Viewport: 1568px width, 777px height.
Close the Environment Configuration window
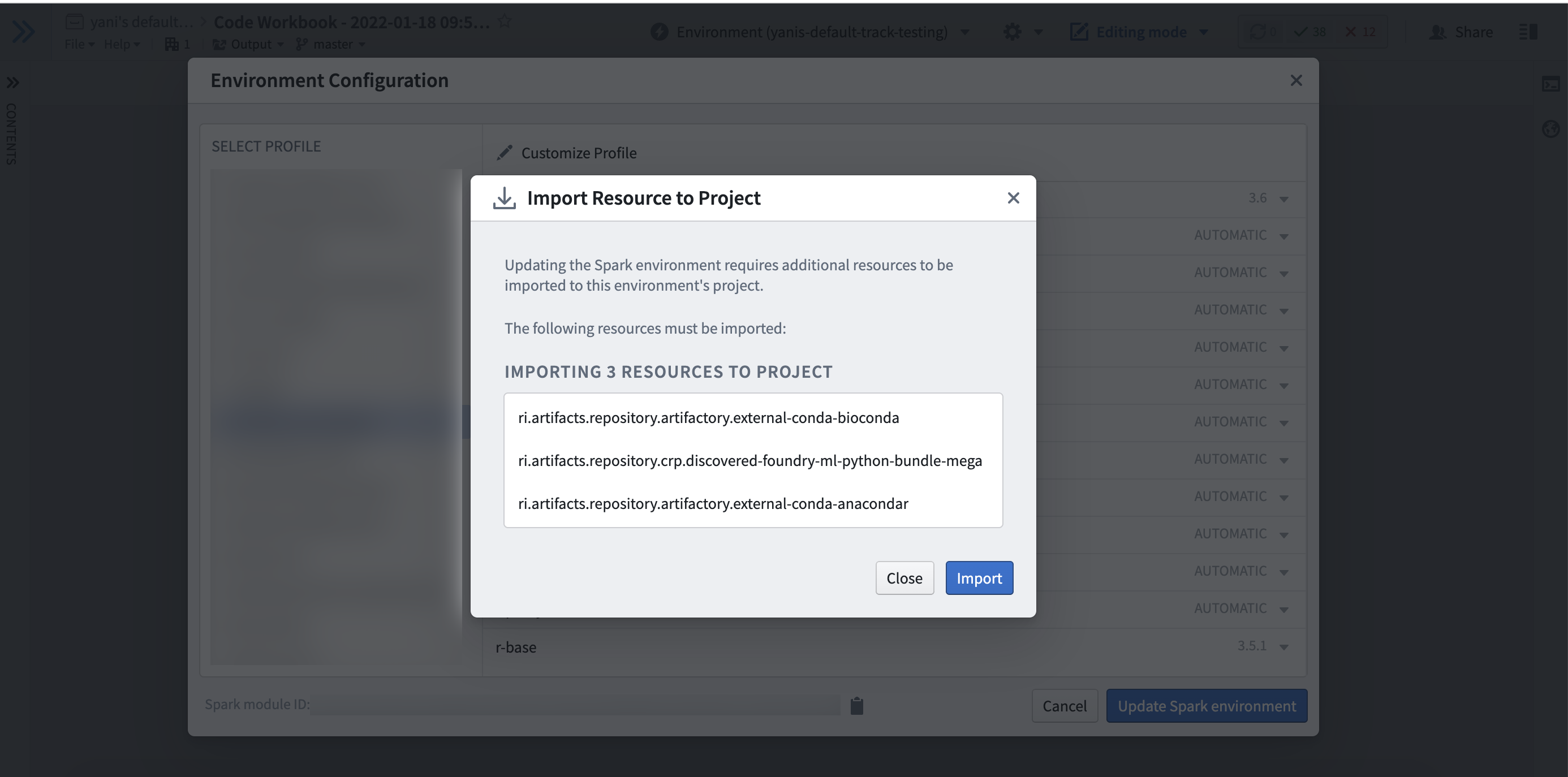[1296, 80]
